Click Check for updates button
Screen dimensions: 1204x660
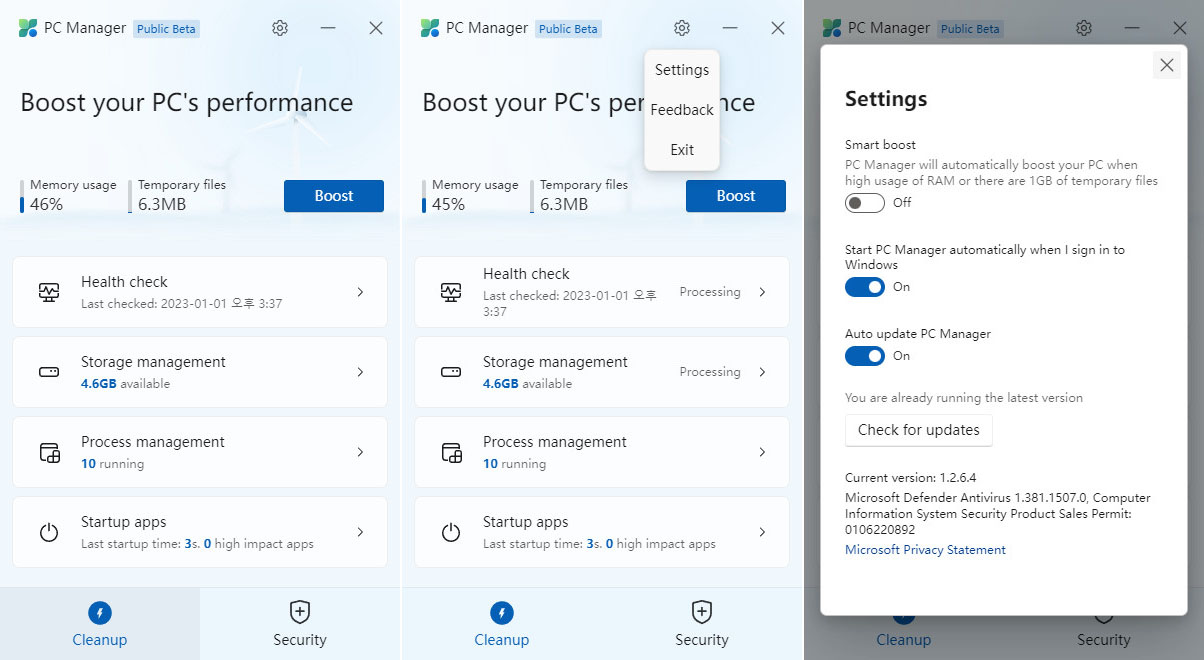coord(919,430)
